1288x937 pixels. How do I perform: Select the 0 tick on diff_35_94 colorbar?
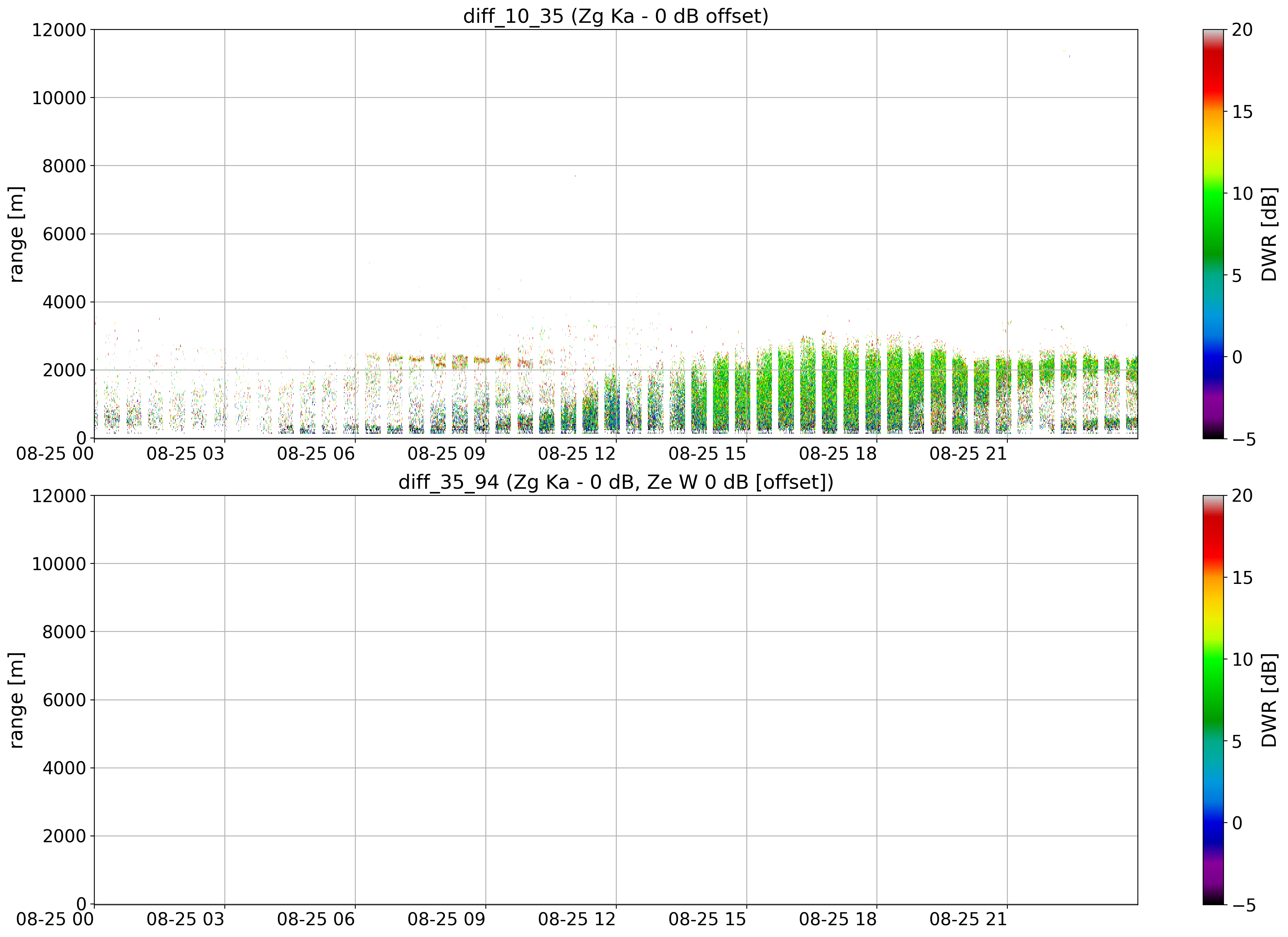pos(1237,823)
